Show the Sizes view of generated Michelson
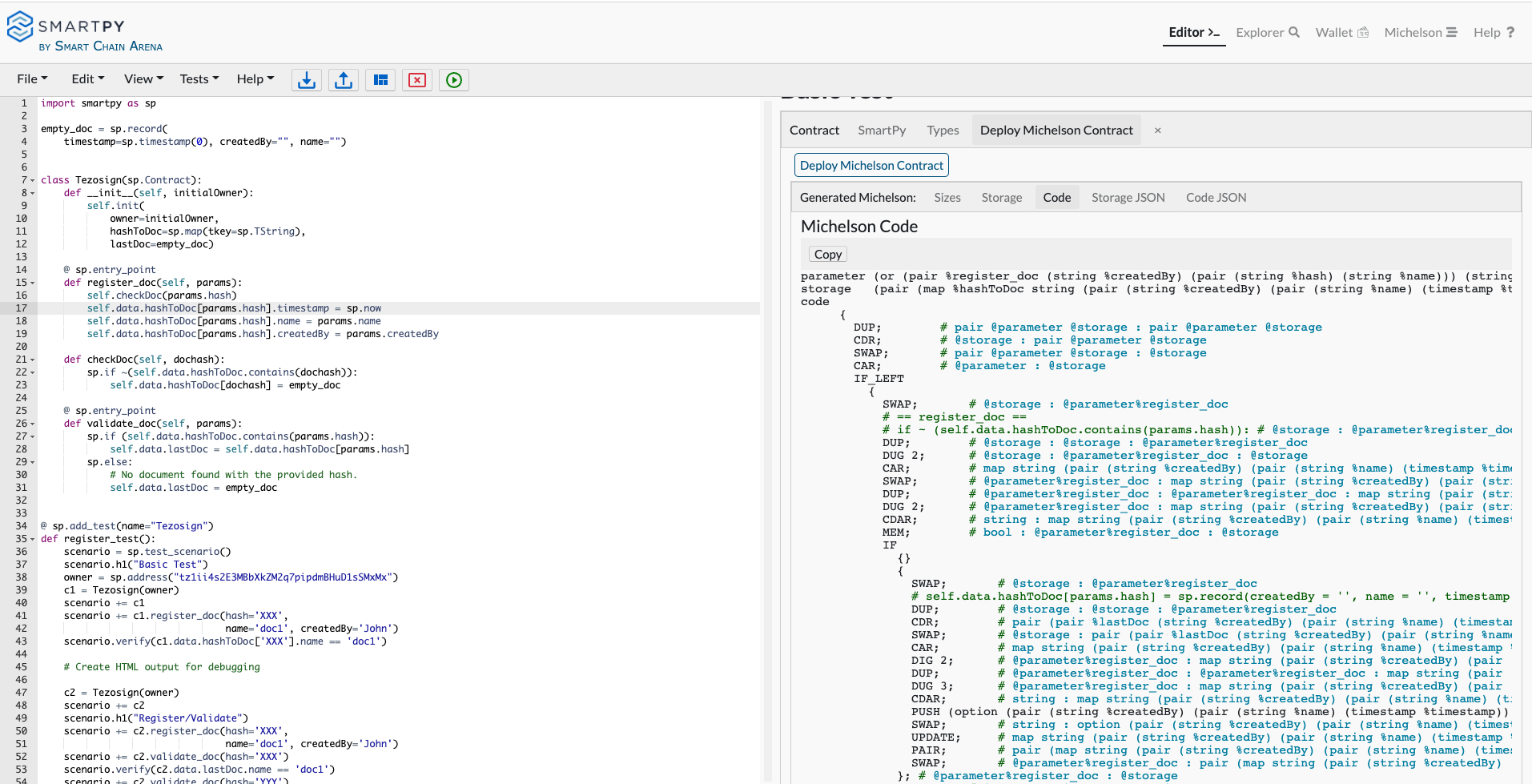The image size is (1532, 784). pyautogui.click(x=947, y=198)
